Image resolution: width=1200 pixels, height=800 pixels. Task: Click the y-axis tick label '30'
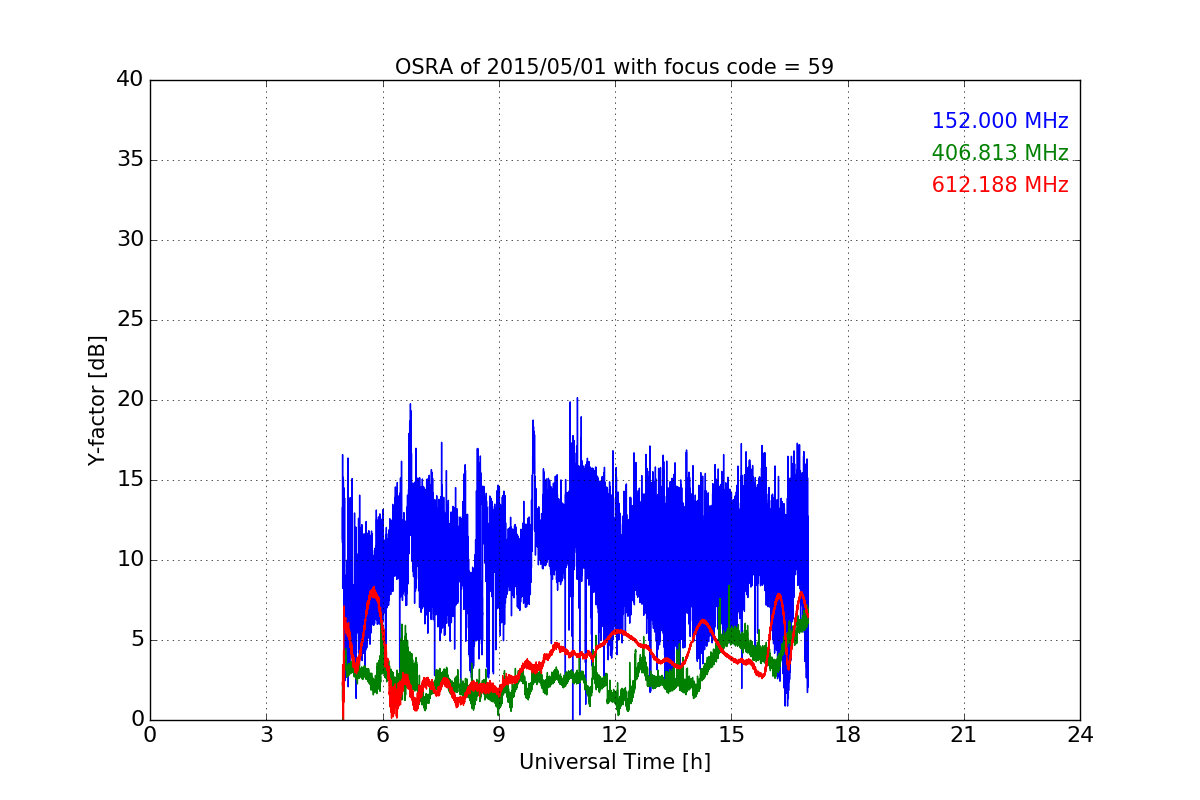tap(130, 240)
